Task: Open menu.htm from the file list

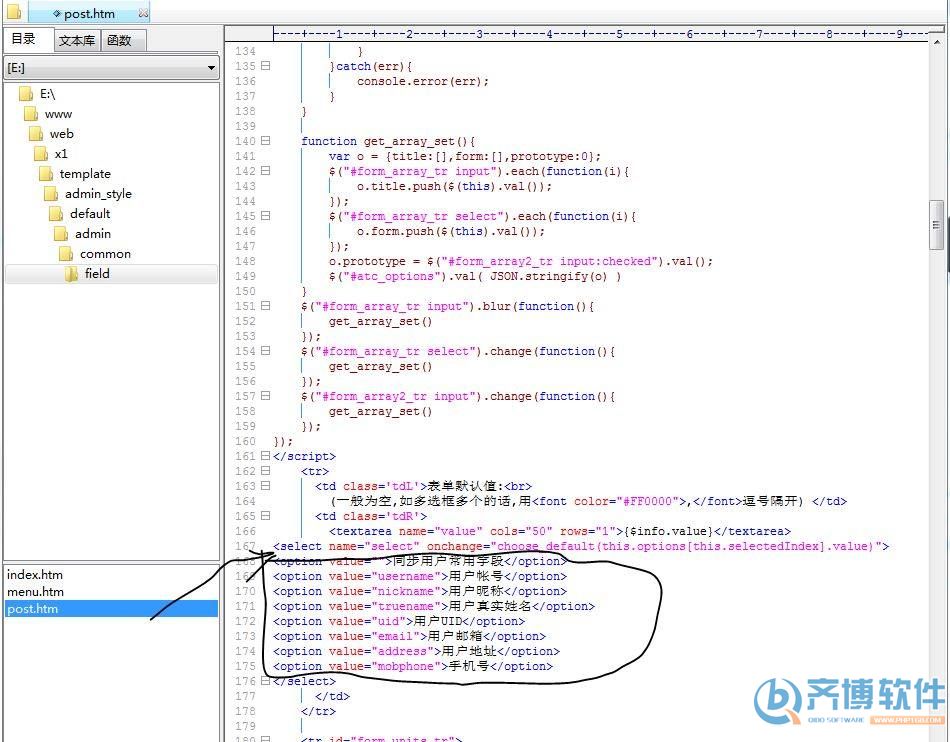Action: [35, 592]
